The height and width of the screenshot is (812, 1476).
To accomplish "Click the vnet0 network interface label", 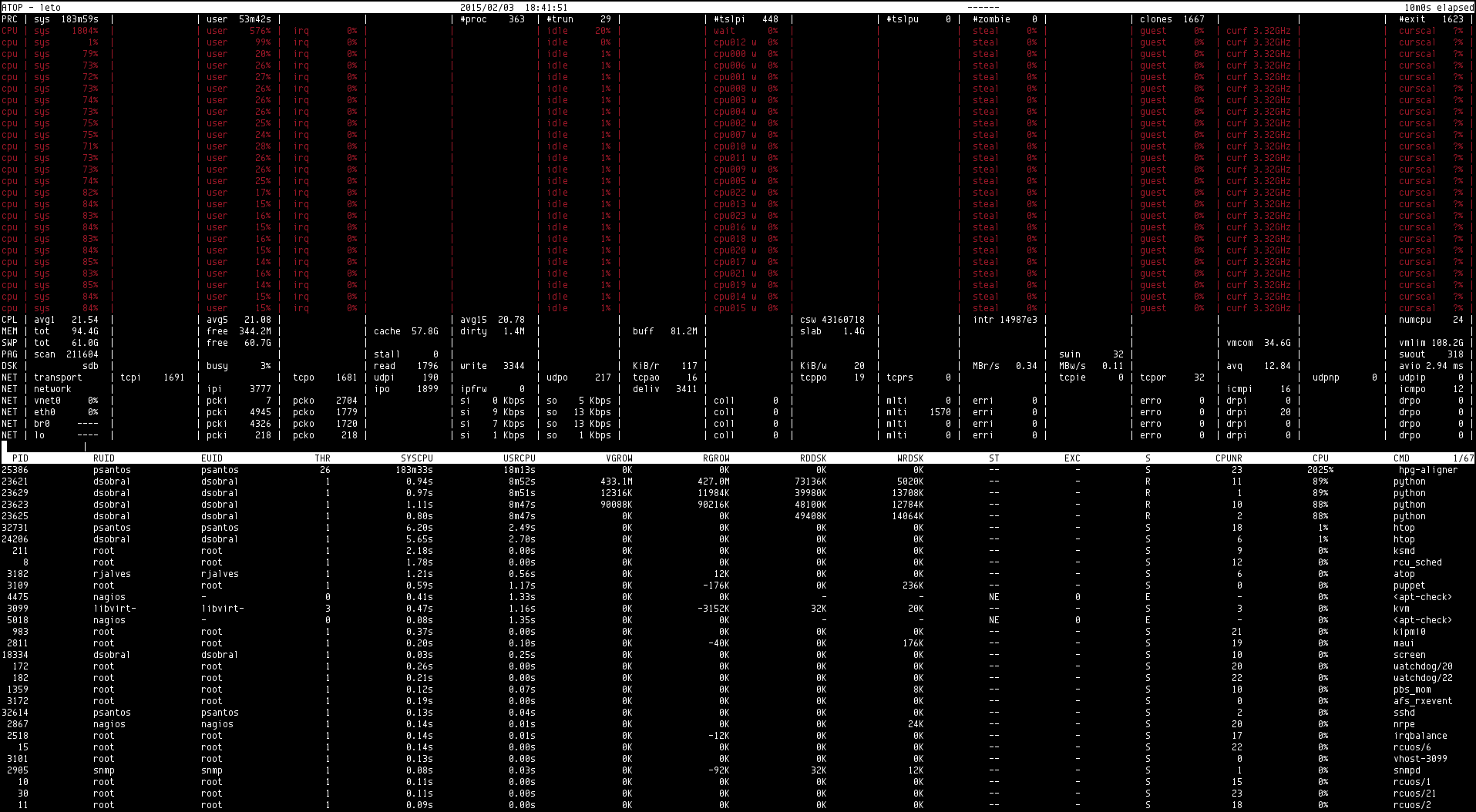I will pos(48,401).
